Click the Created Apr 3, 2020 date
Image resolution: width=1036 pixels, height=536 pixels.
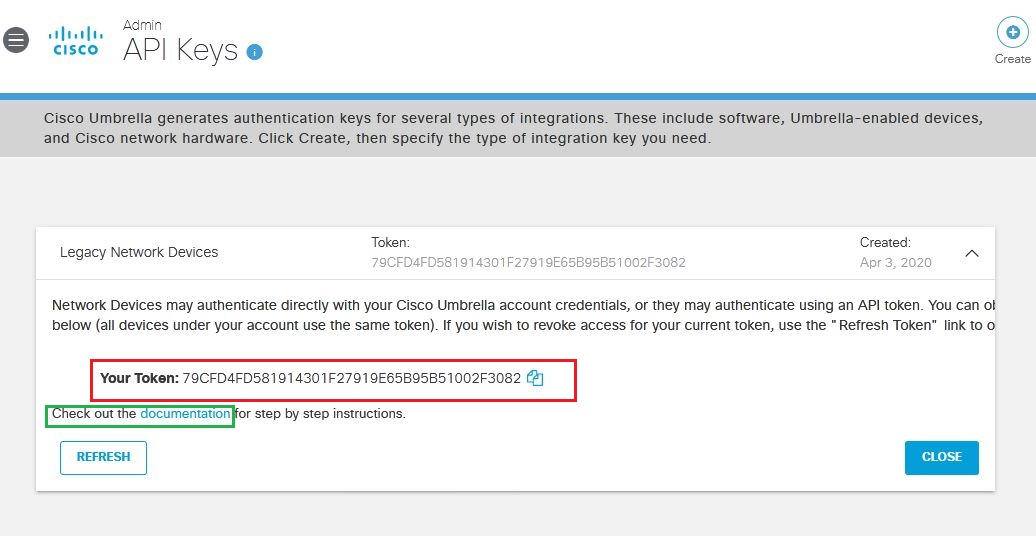[895, 263]
